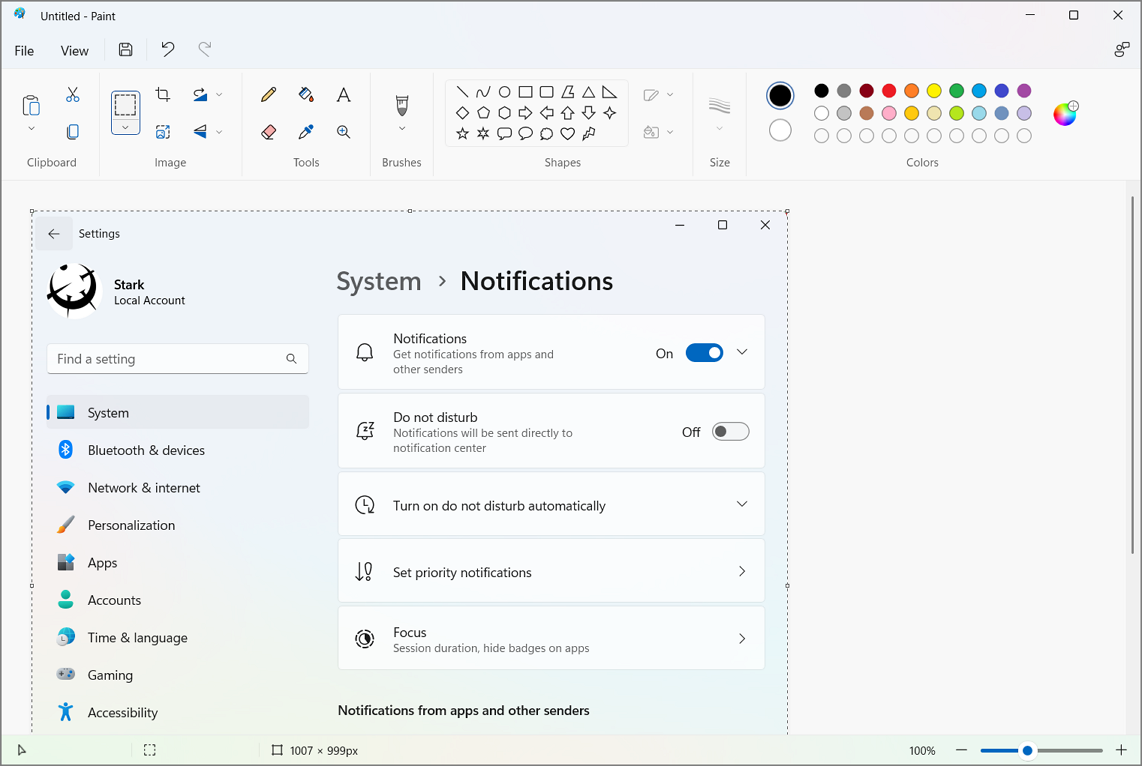Screen dimensions: 1142x766
Task: Toggle the Notifications switch off
Action: 704,353
